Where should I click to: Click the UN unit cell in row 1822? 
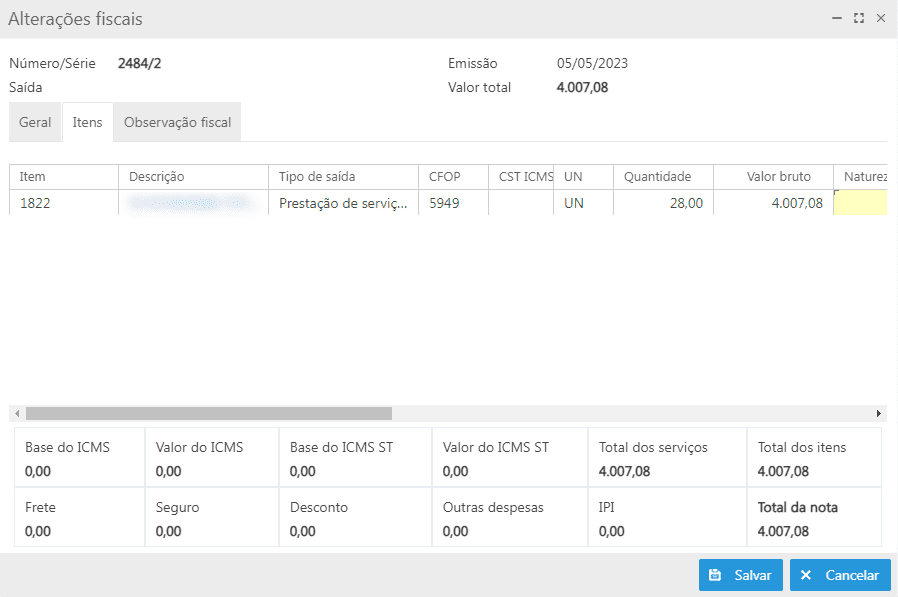584,203
